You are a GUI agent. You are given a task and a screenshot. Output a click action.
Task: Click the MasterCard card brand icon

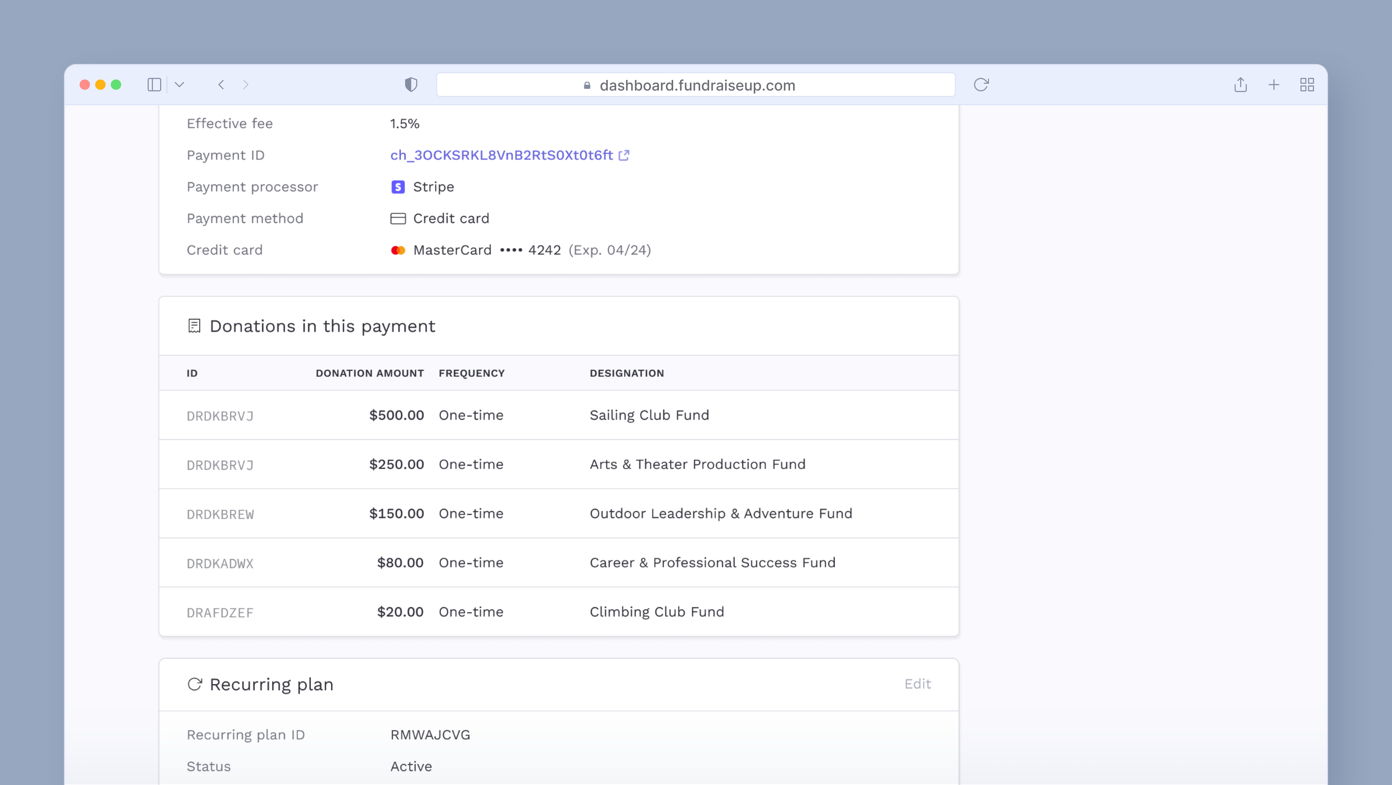tap(397, 250)
